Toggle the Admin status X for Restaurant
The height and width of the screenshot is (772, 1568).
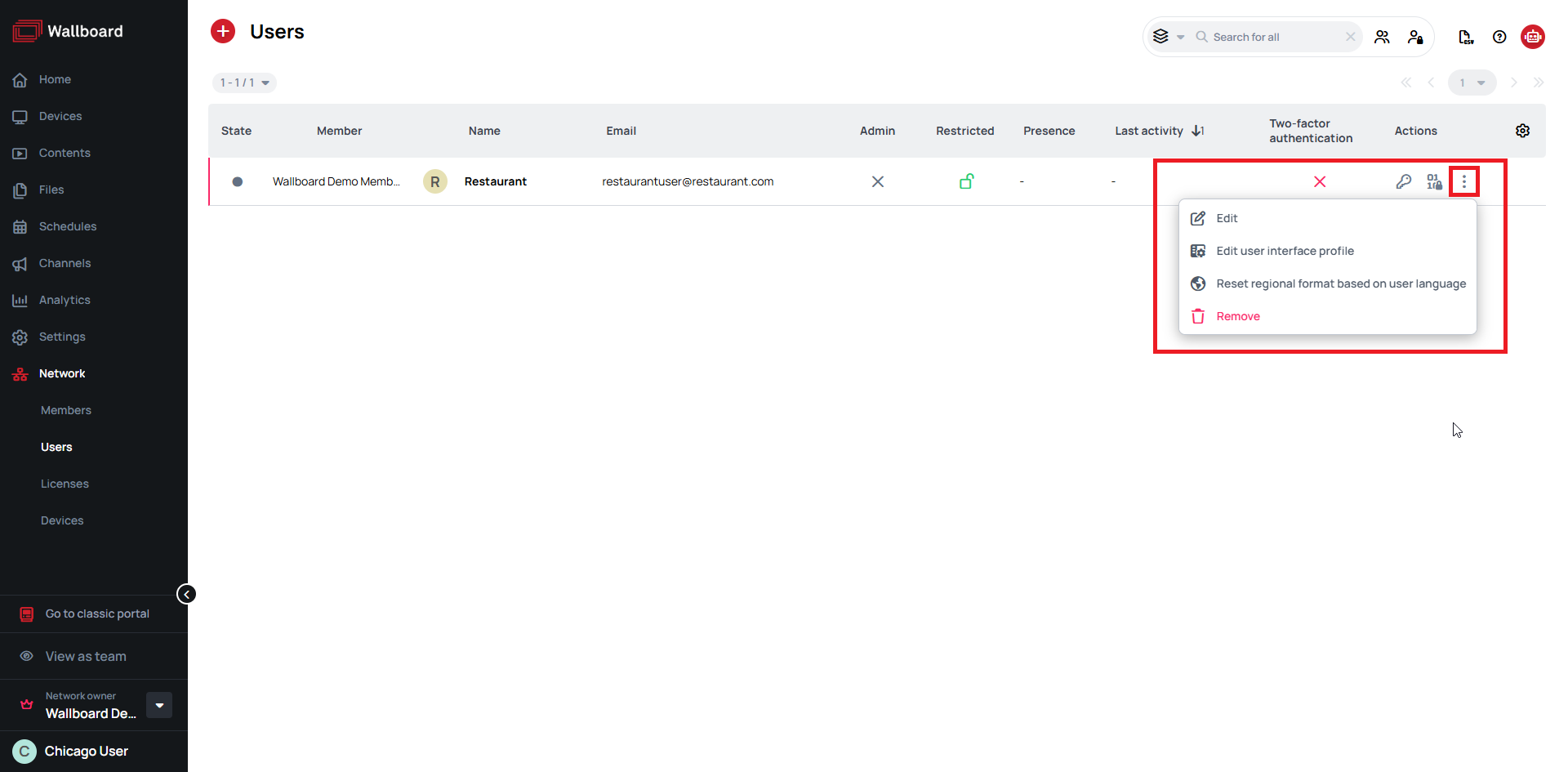[878, 181]
